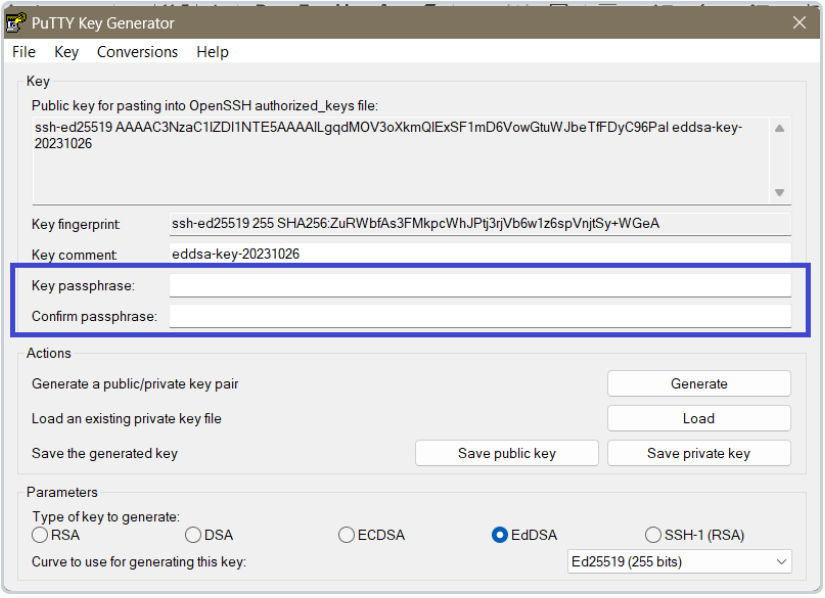Click the PuTTY Key Generator title bar icon
The height and width of the screenshot is (598, 825).
pos(15,23)
